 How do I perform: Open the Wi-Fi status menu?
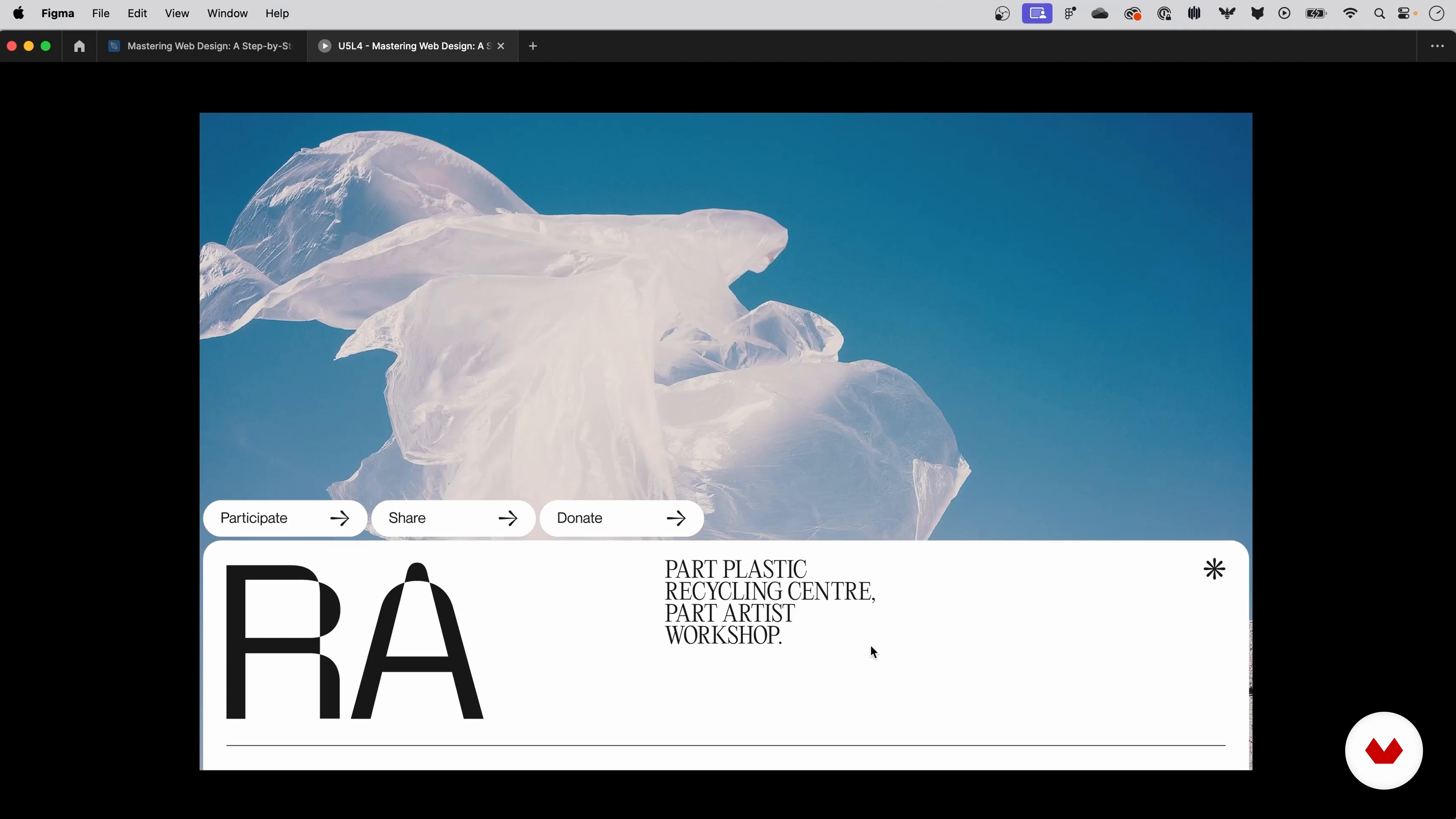pos(1350,14)
